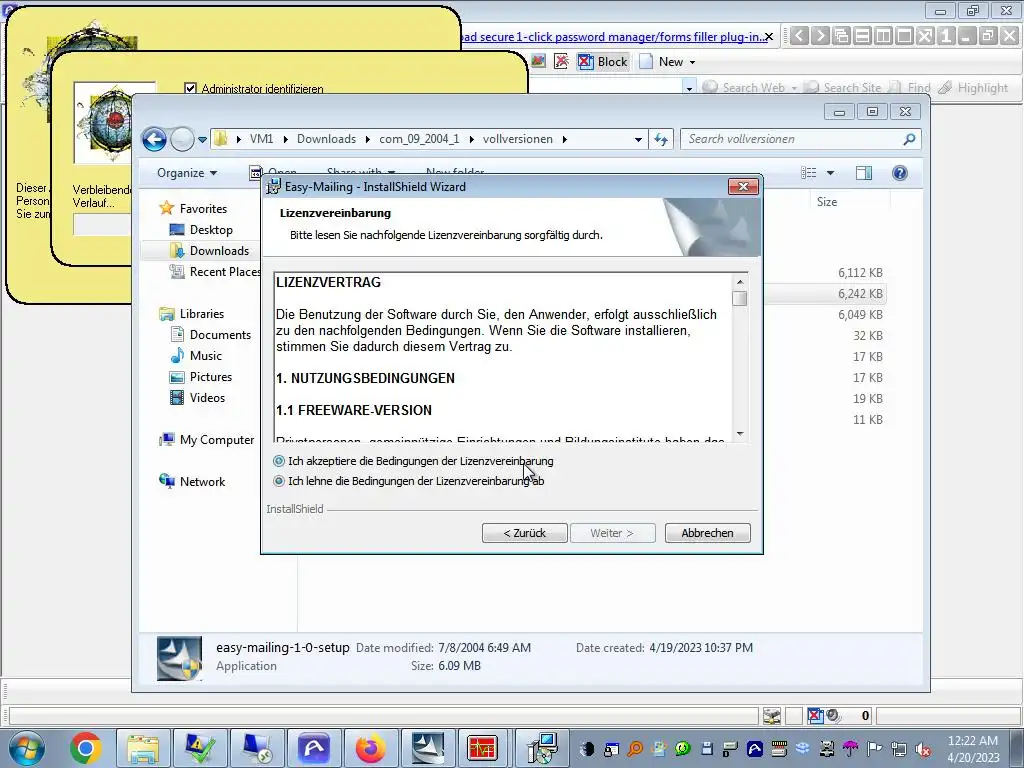The width and height of the screenshot is (1024, 768).
Task: Close the password manager link bar
Action: pos(769,37)
